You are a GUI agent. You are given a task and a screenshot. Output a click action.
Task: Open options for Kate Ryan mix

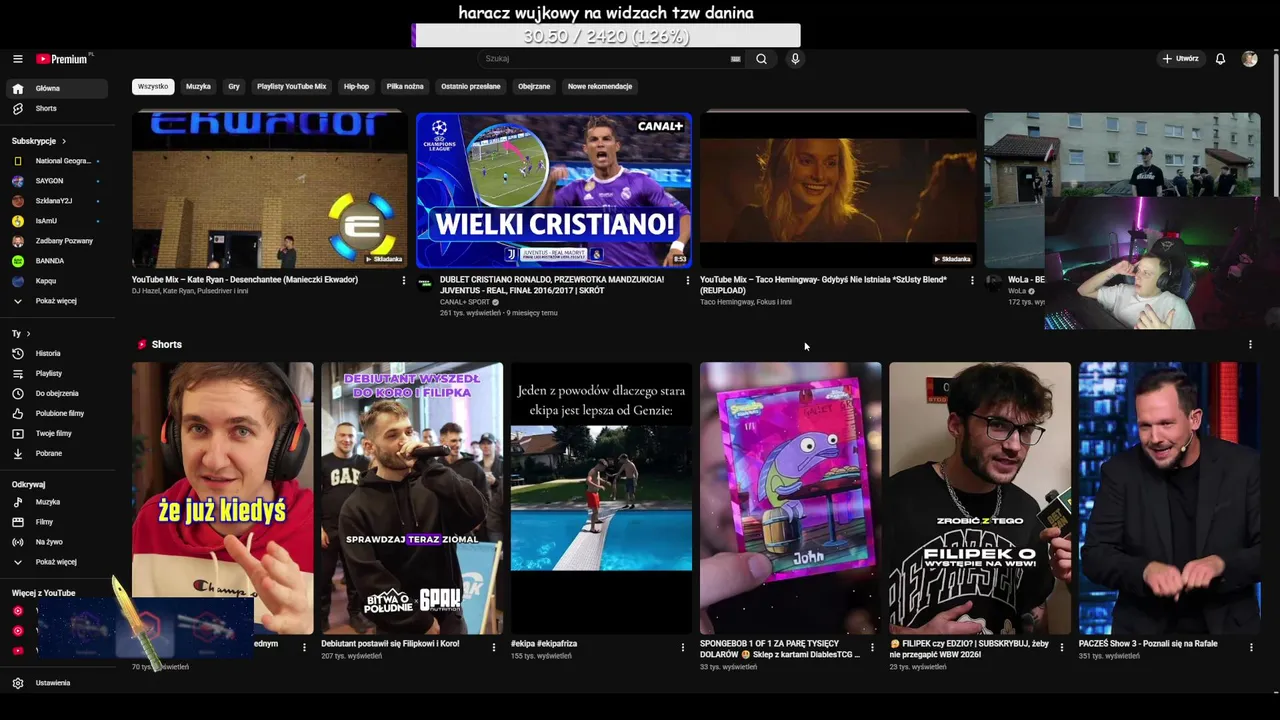tap(404, 281)
